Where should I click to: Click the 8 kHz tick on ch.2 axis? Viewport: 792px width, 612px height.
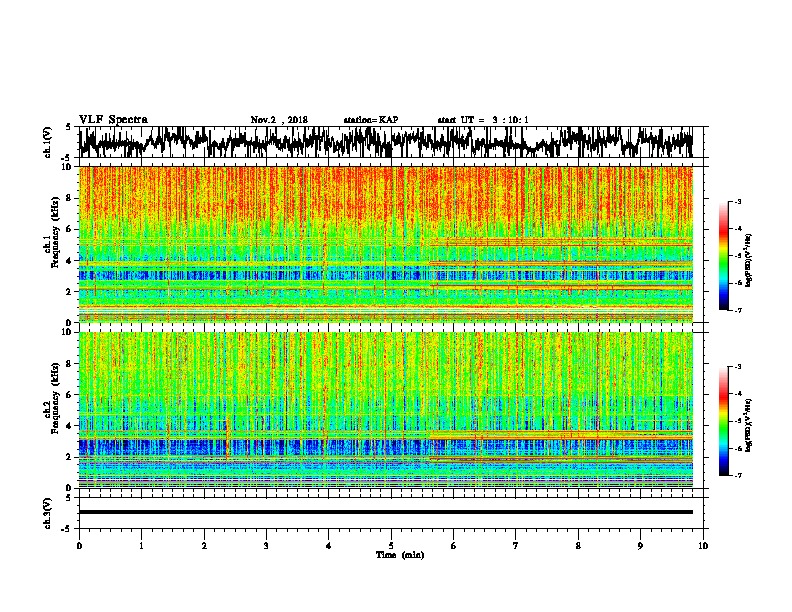pos(69,364)
